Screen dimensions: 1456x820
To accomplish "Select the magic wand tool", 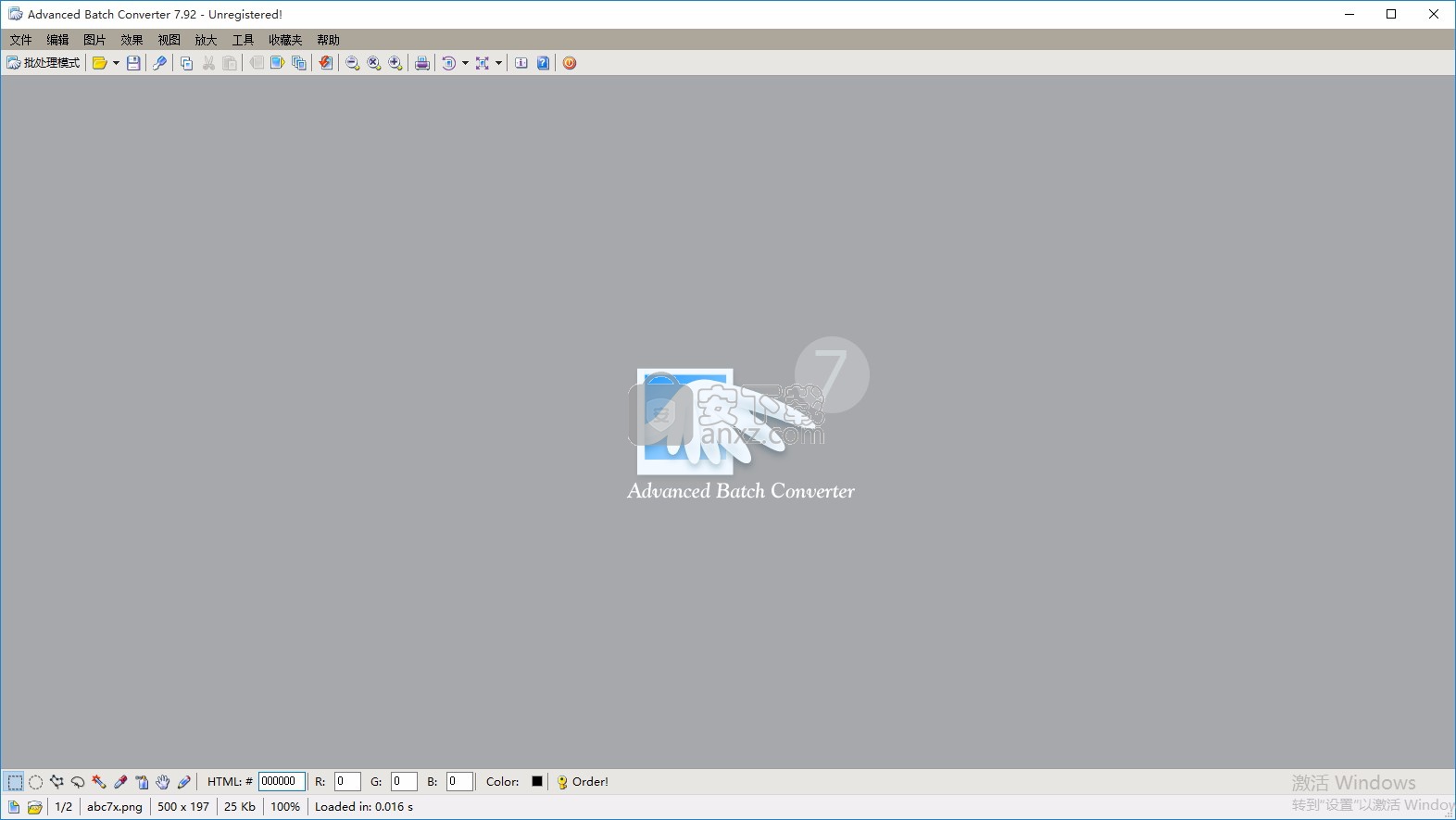I will [99, 782].
